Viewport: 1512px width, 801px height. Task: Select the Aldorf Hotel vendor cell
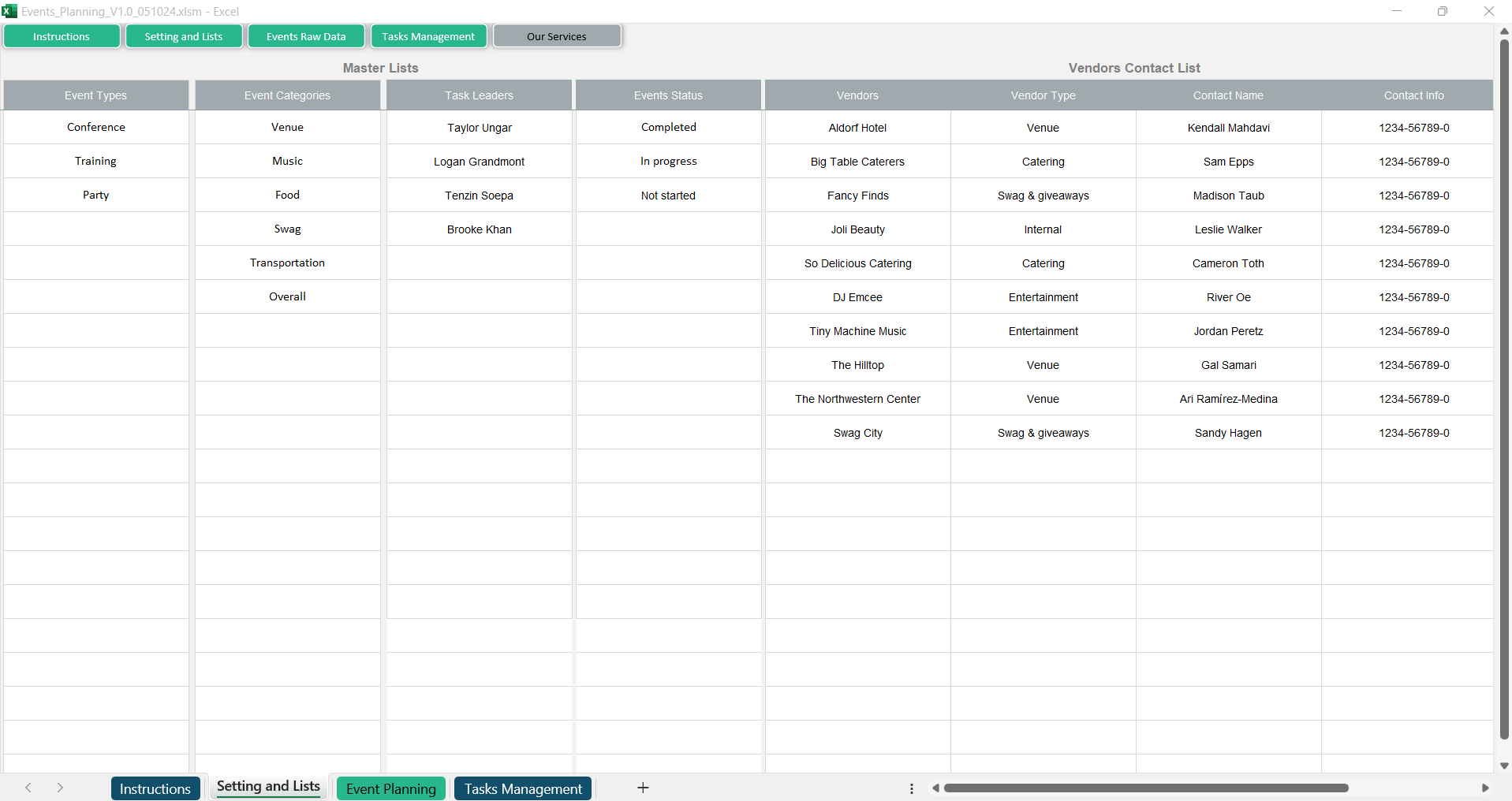pyautogui.click(x=857, y=128)
